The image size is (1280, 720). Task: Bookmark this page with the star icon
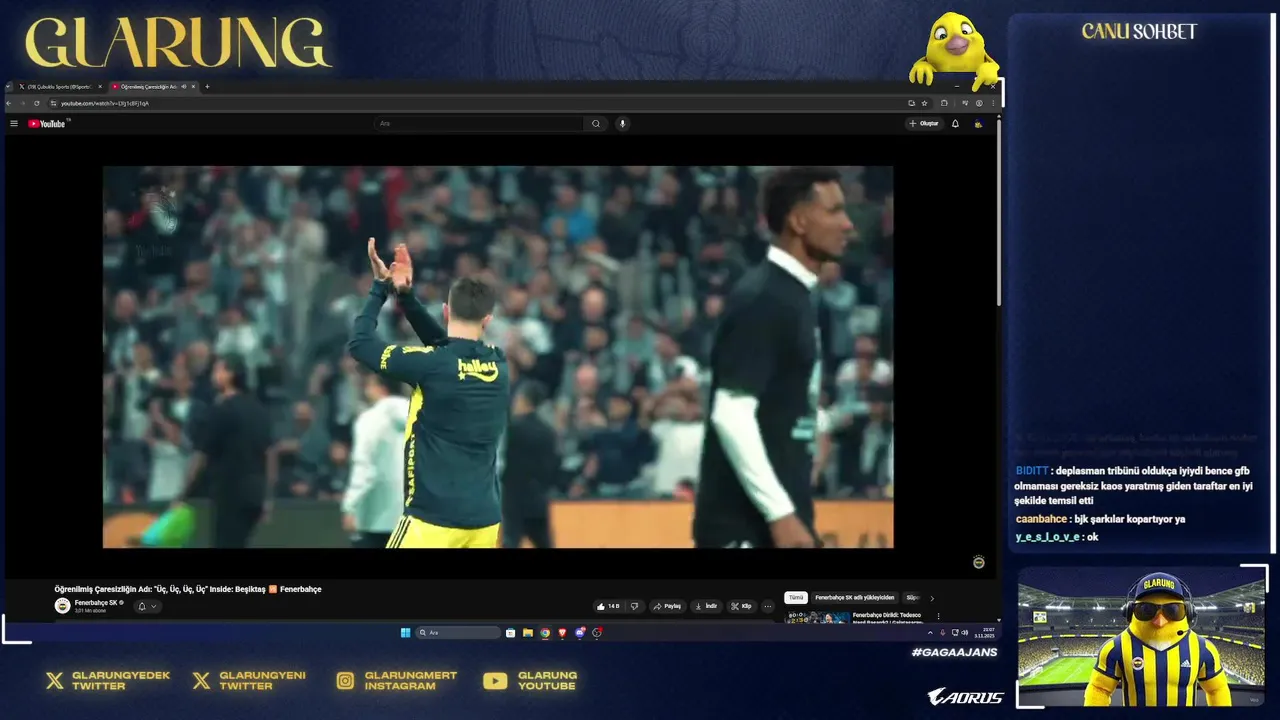[x=924, y=103]
